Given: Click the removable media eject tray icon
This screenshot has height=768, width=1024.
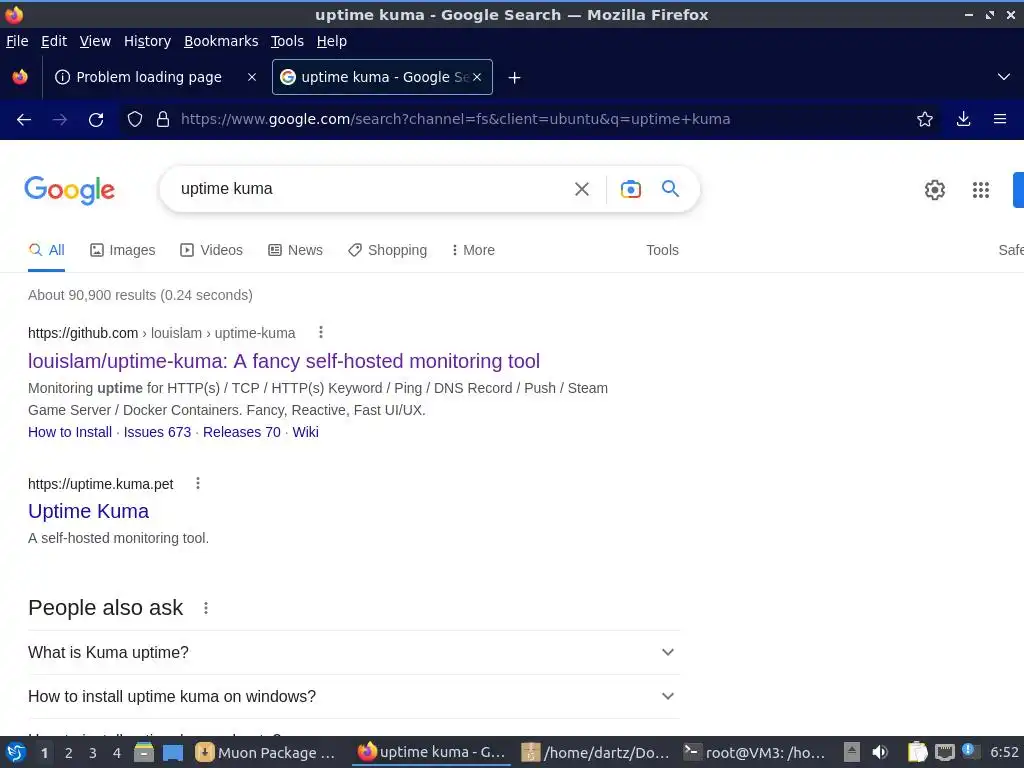Looking at the screenshot, I should (851, 753).
